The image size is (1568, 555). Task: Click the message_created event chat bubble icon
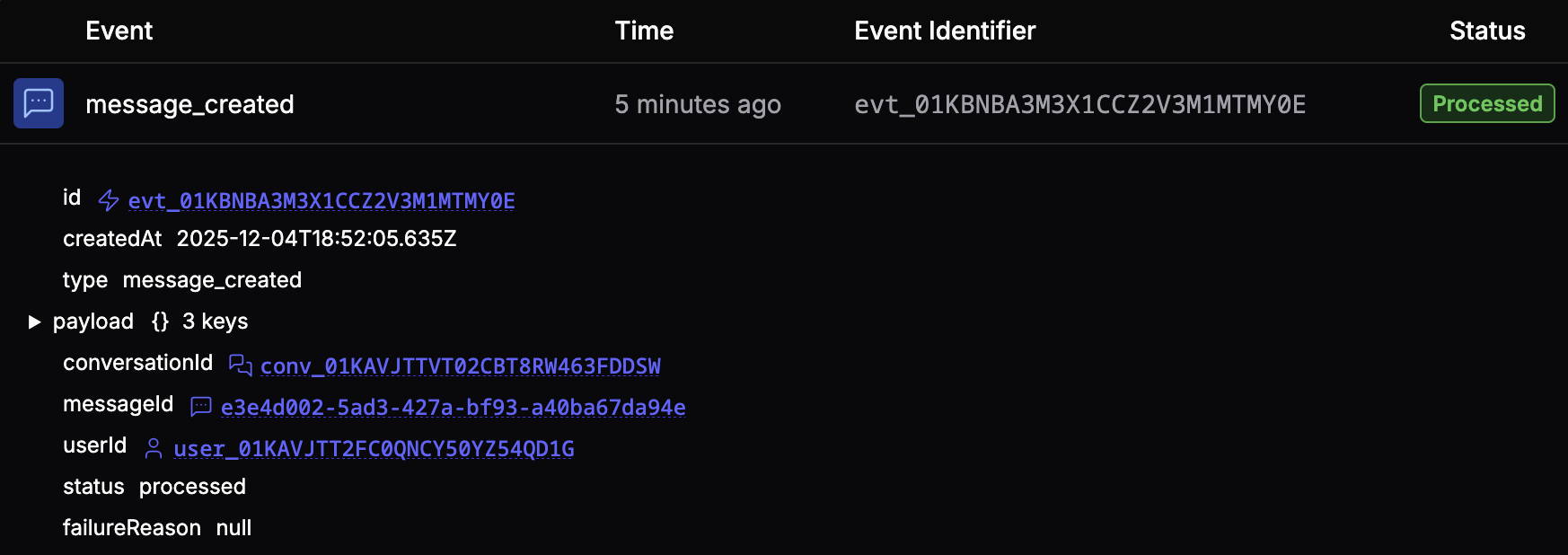point(38,102)
